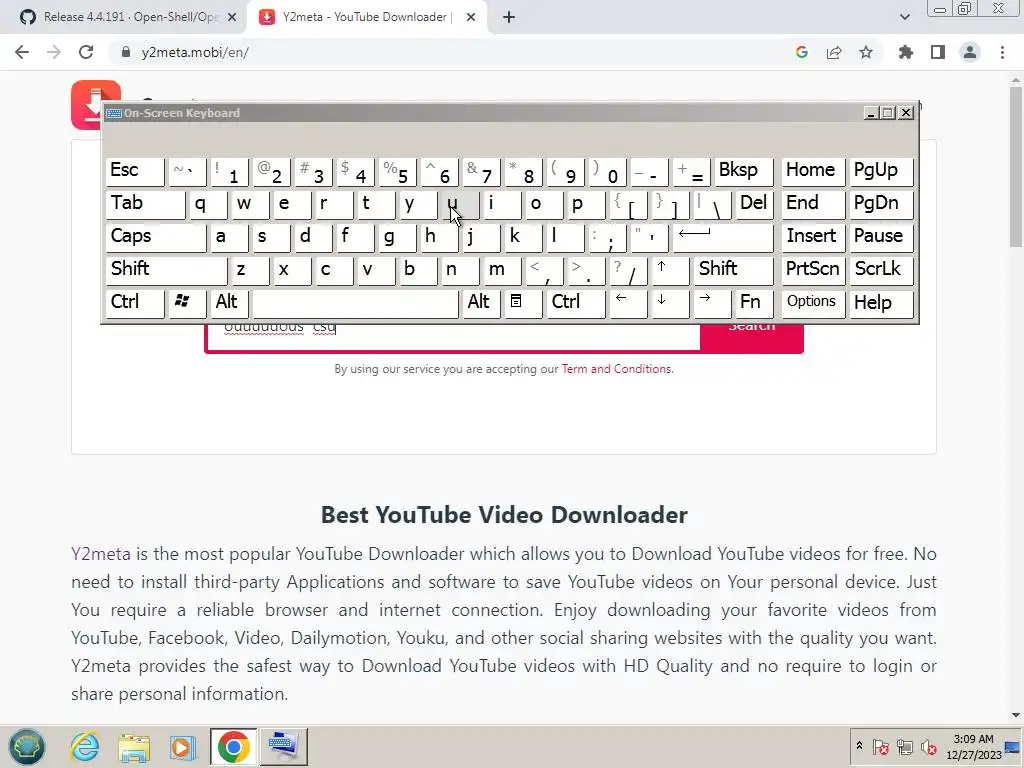Click the down arrow key
The height and width of the screenshot is (768, 1024).
tap(671, 303)
